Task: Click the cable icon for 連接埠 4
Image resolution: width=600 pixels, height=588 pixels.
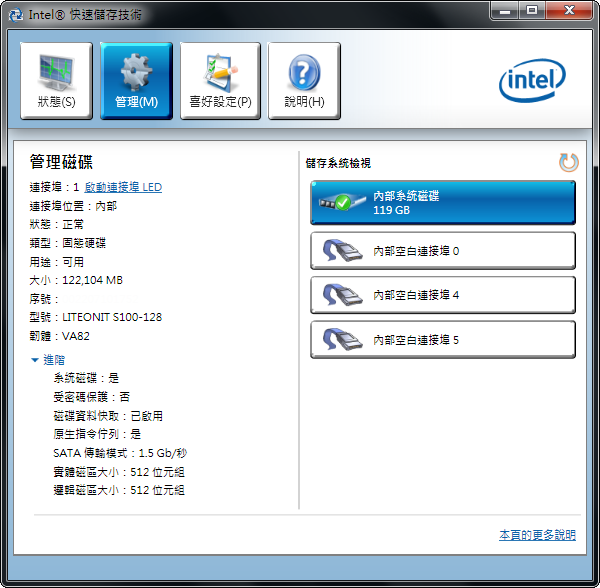Action: tap(342, 295)
